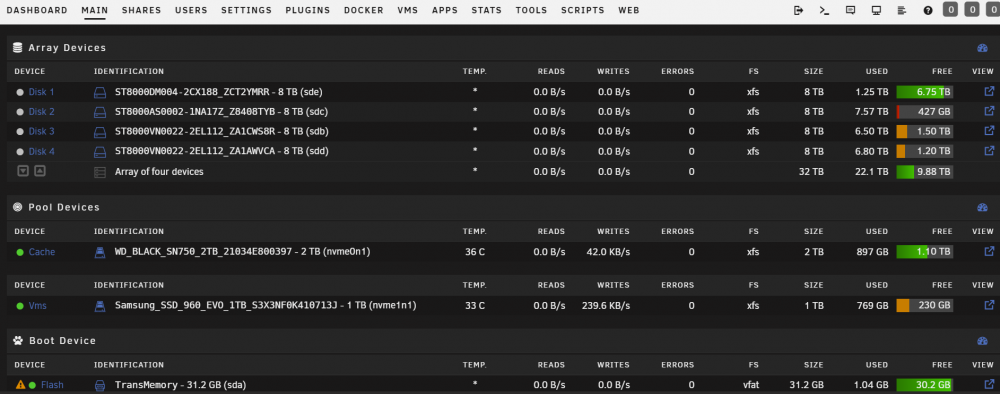Image resolution: width=1000 pixels, height=394 pixels.
Task: Browse Disk 2 via View icon
Action: 989,111
